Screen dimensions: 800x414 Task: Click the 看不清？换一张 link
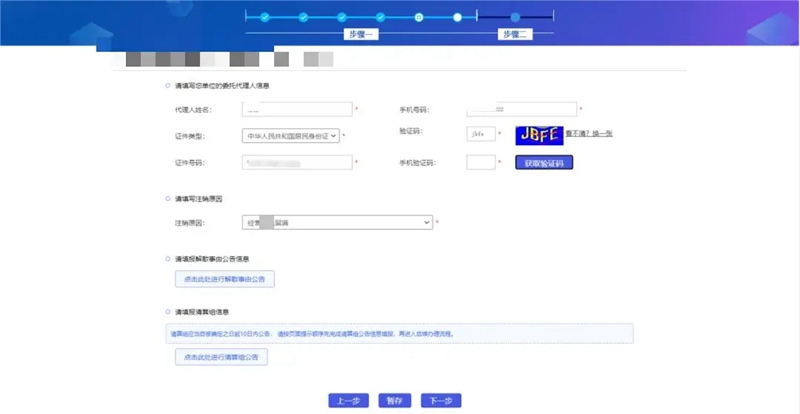(x=589, y=133)
